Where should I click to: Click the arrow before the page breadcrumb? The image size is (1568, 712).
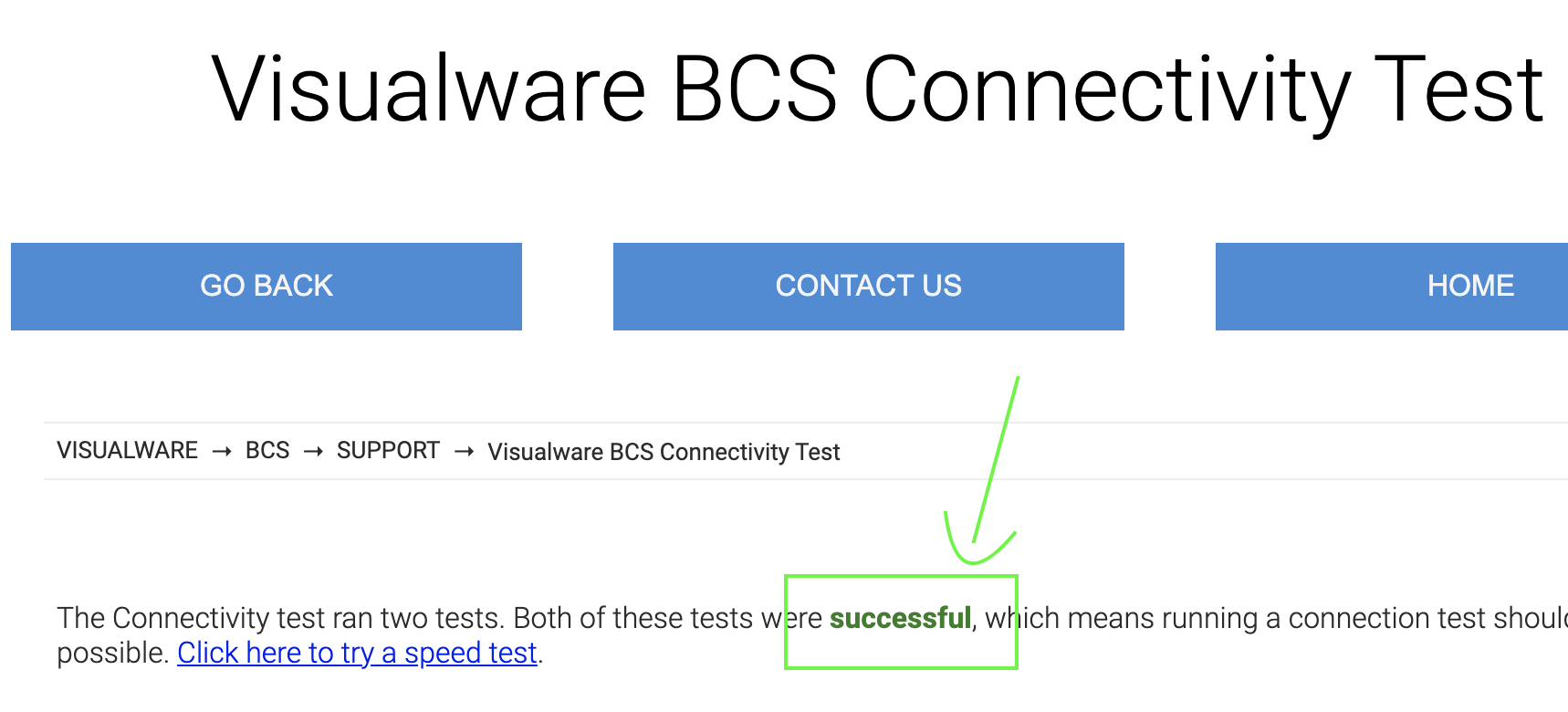[464, 450]
